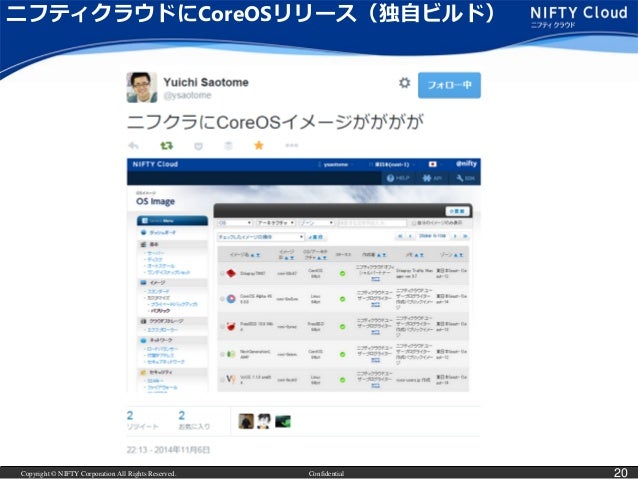This screenshot has height=479, width=638.
Task: Click the red Stingray image icon
Action: (x=231, y=273)
